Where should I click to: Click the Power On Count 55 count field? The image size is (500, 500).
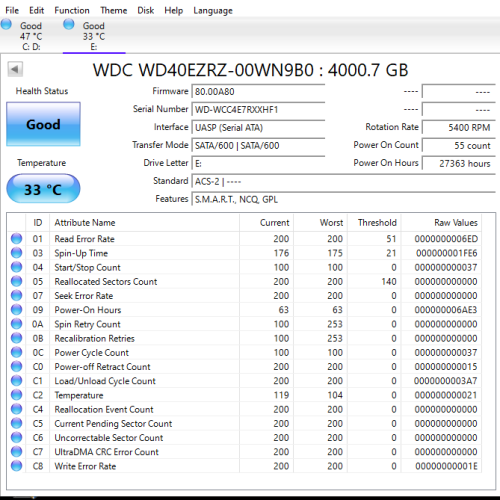click(x=459, y=145)
